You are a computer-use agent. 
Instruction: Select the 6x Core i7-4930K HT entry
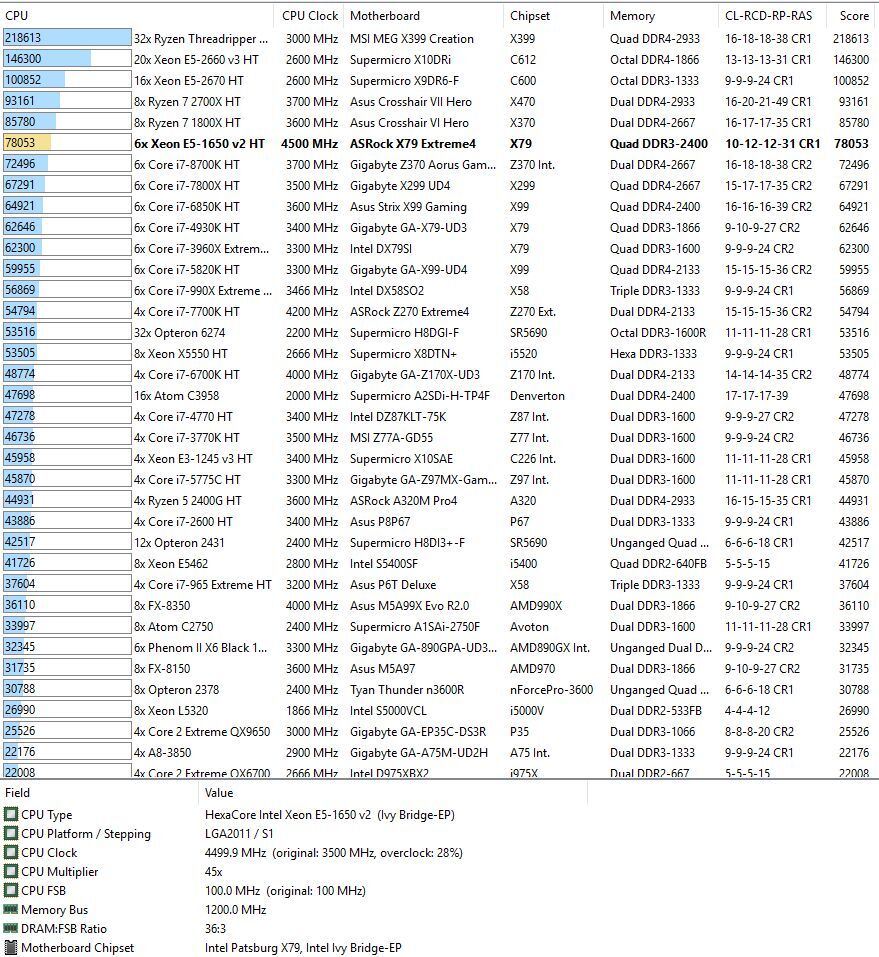click(x=187, y=228)
